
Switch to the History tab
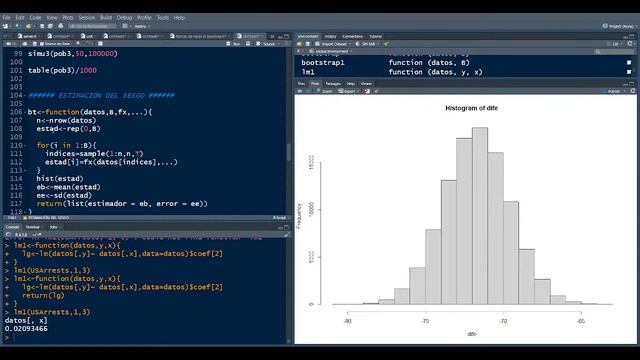pyautogui.click(x=330, y=36)
